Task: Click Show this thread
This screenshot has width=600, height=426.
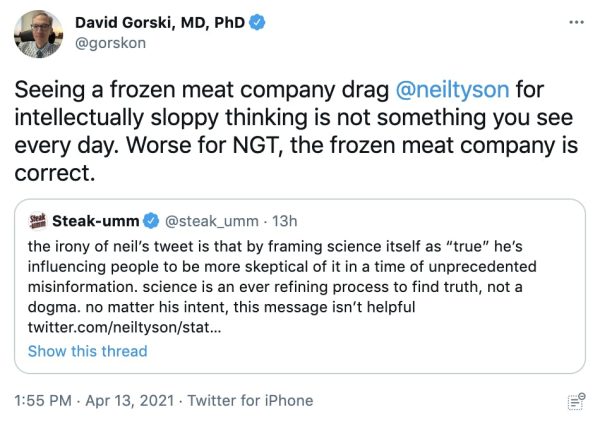Action: pyautogui.click(x=87, y=351)
